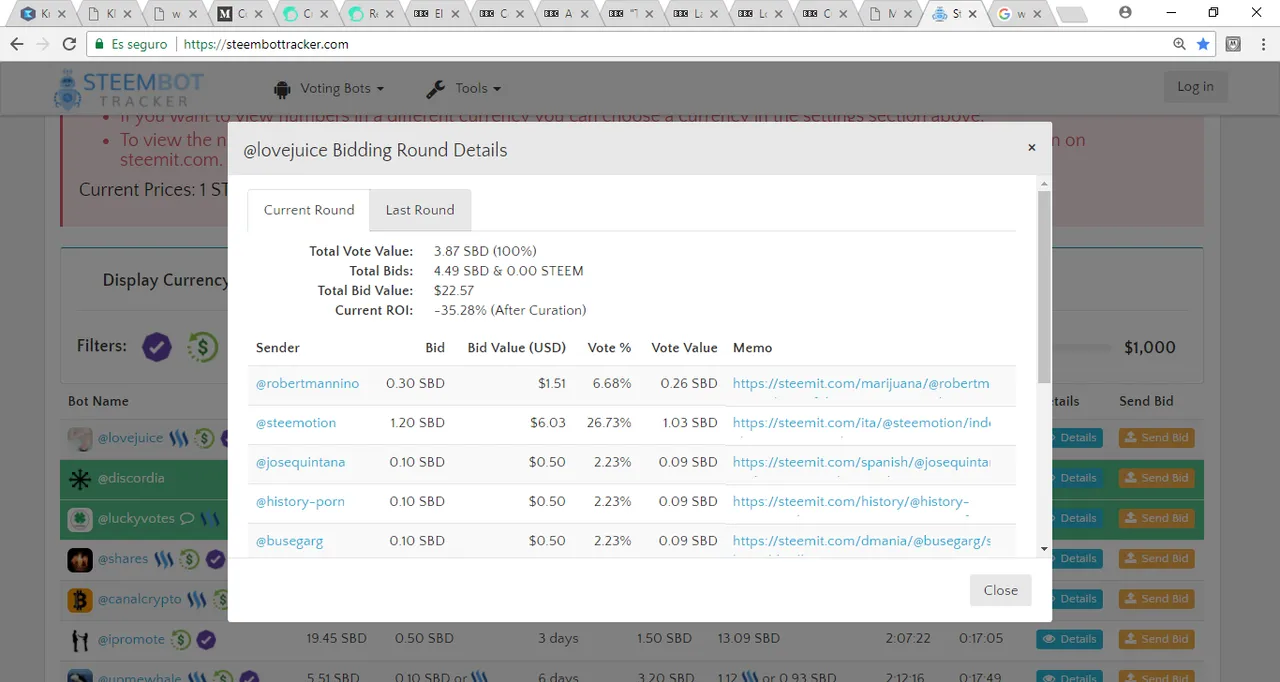The image size is (1280, 682).
Task: Click the verified checkmark icon beside @ipromote
Action: point(206,639)
